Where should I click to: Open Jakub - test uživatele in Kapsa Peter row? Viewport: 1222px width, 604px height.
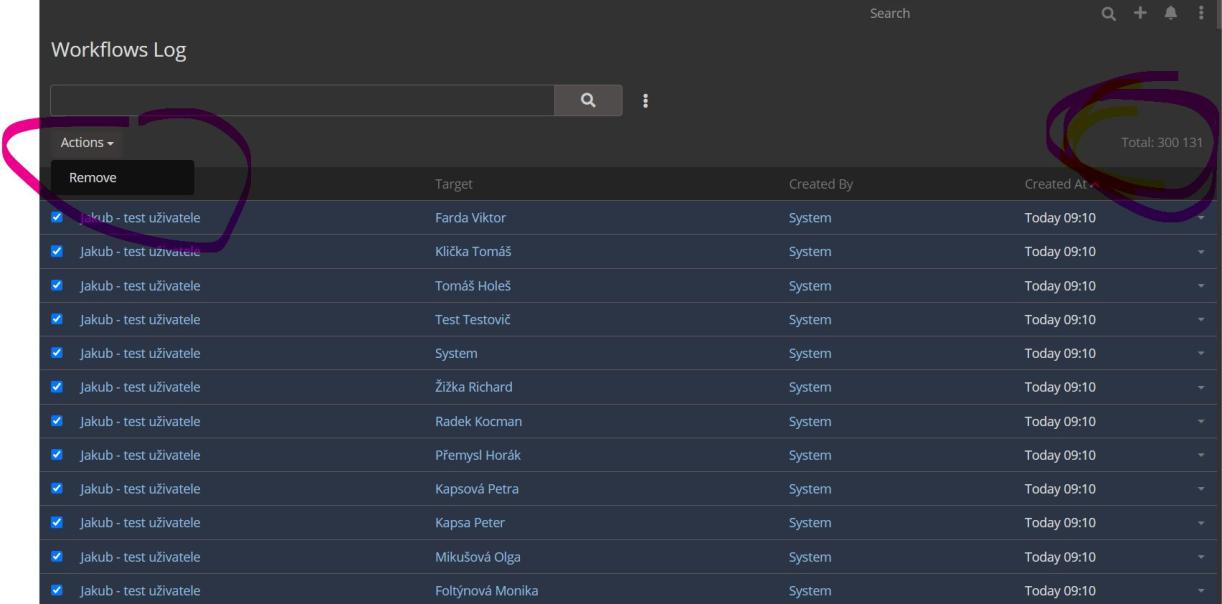pyautogui.click(x=140, y=523)
